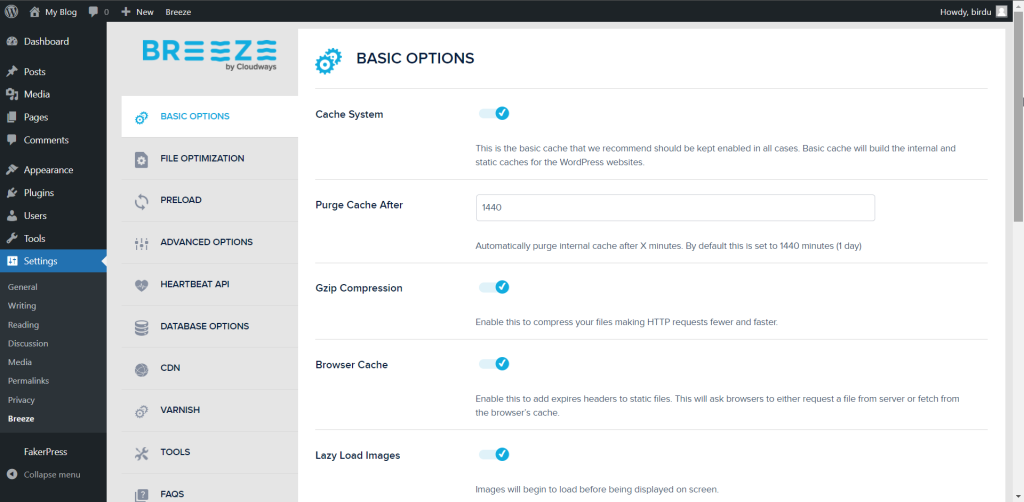Click the Tools wrench icon
1024x502 pixels.
point(12,238)
